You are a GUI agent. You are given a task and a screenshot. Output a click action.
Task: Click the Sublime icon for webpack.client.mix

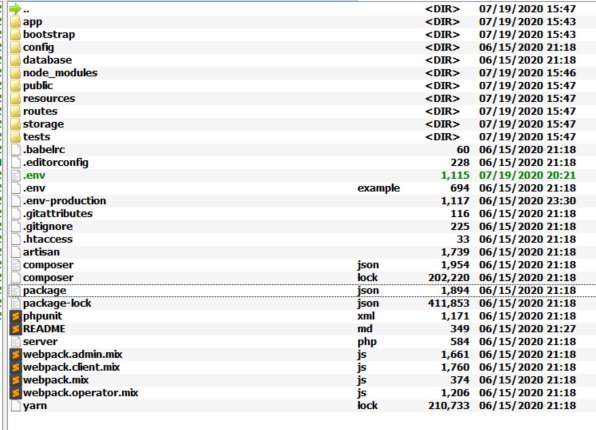(x=16, y=367)
